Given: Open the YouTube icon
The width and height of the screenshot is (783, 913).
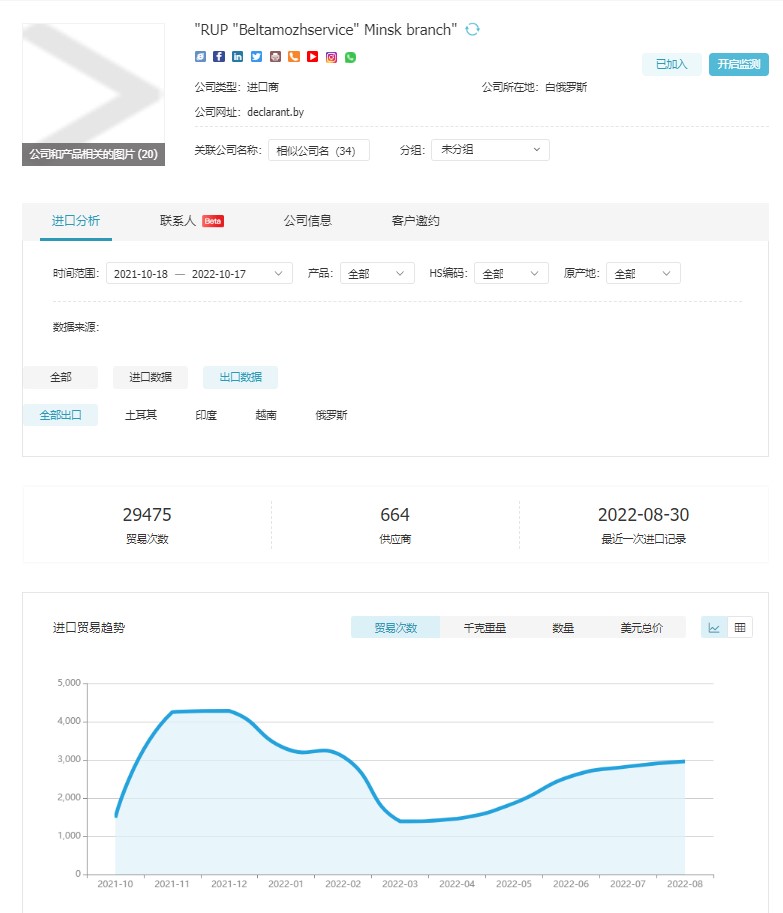Looking at the screenshot, I should click(x=313, y=56).
